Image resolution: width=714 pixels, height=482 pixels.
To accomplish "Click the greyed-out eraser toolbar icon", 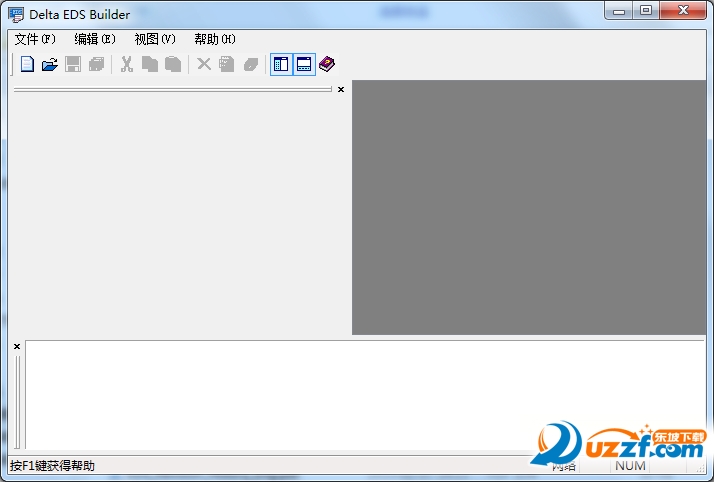I will tap(251, 64).
